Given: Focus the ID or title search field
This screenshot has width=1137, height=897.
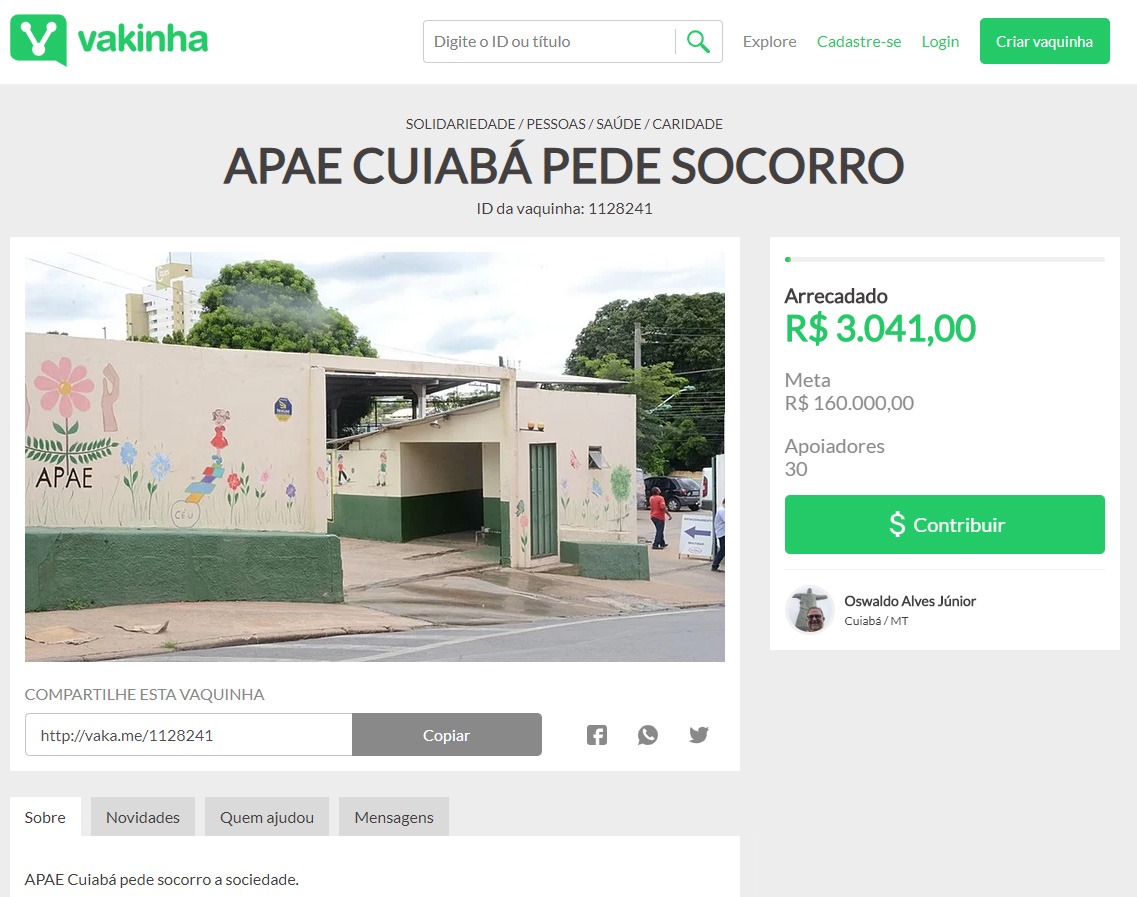Looking at the screenshot, I should [x=549, y=41].
